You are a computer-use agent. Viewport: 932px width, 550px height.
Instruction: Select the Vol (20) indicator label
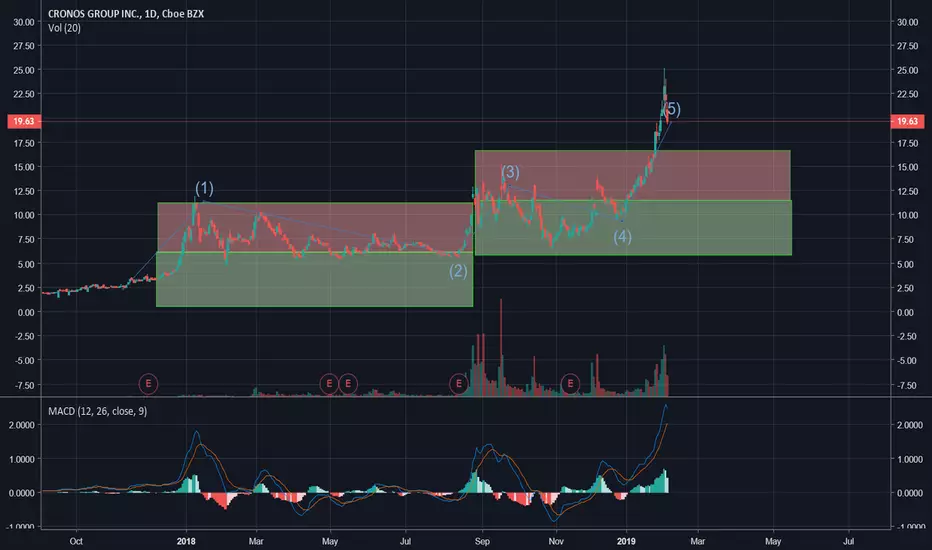(64, 28)
